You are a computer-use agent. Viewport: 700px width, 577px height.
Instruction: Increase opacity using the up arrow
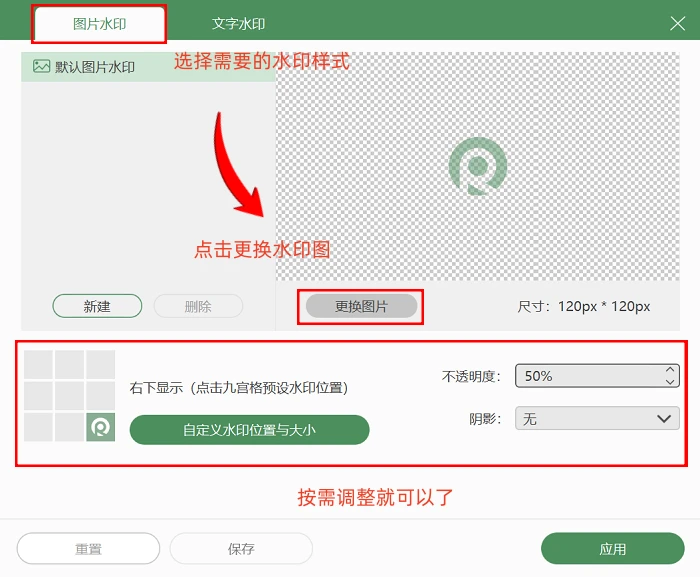[x=669, y=370]
